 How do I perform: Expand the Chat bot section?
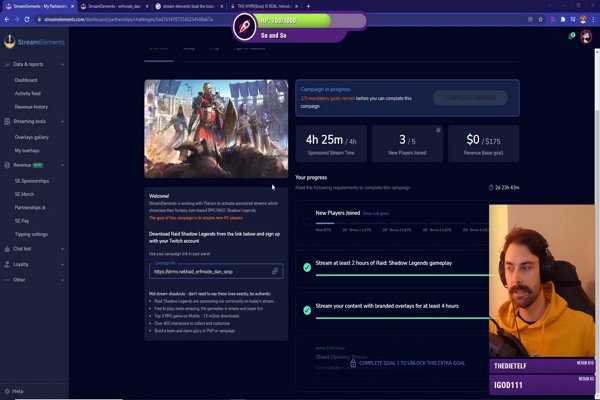click(62, 249)
